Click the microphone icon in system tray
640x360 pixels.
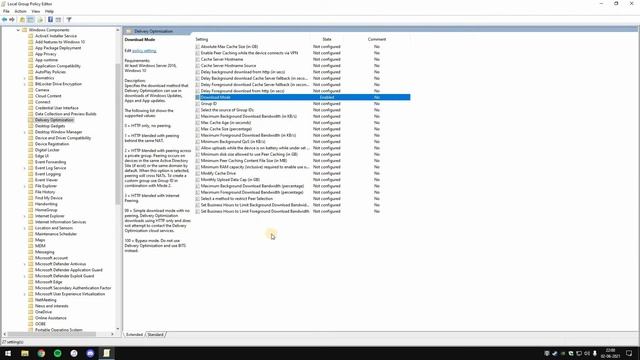(x=595, y=353)
